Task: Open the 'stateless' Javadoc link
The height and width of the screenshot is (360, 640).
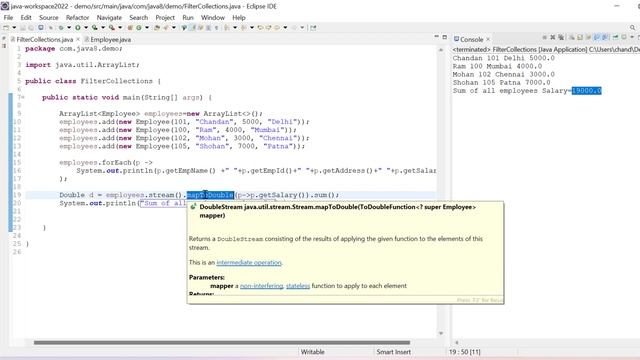Action: 298,286
